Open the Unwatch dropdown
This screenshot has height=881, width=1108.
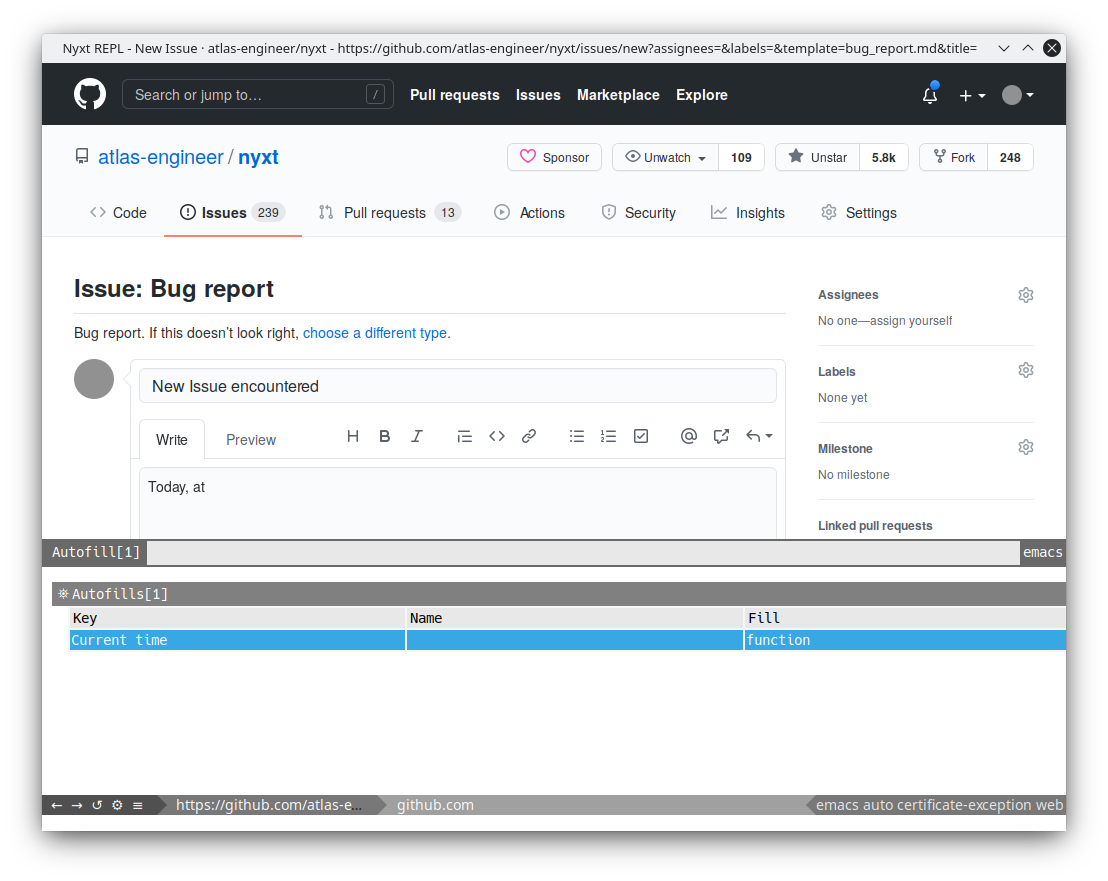pyautogui.click(x=666, y=158)
